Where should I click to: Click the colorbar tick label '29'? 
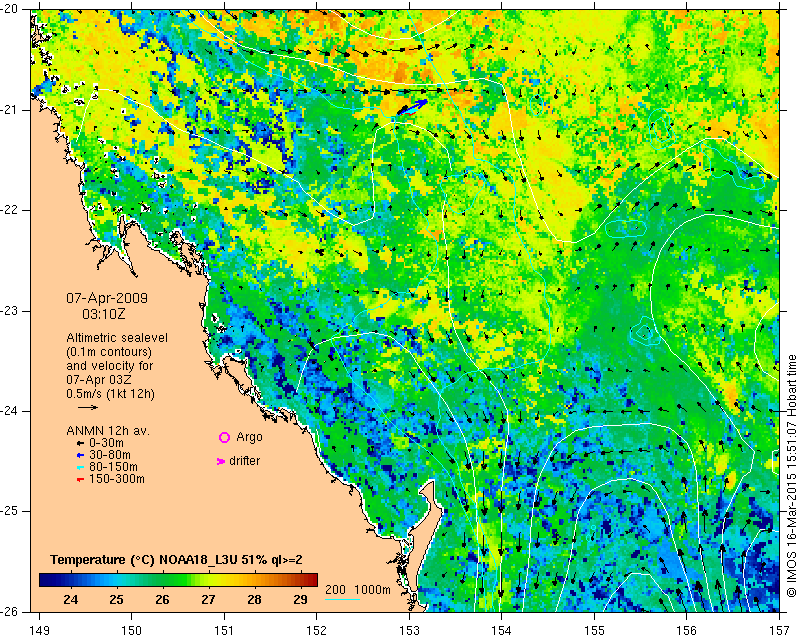click(x=301, y=600)
